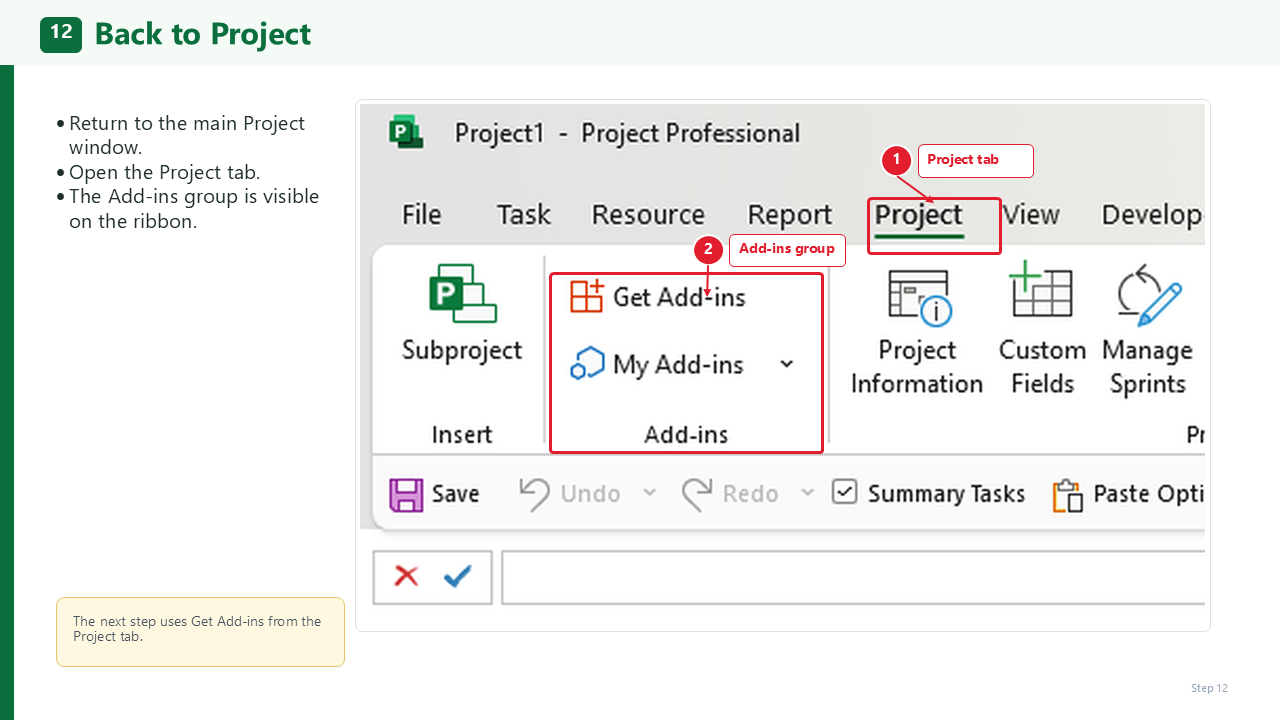1280x720 pixels.
Task: Switch to the Task tab
Action: [x=524, y=215]
